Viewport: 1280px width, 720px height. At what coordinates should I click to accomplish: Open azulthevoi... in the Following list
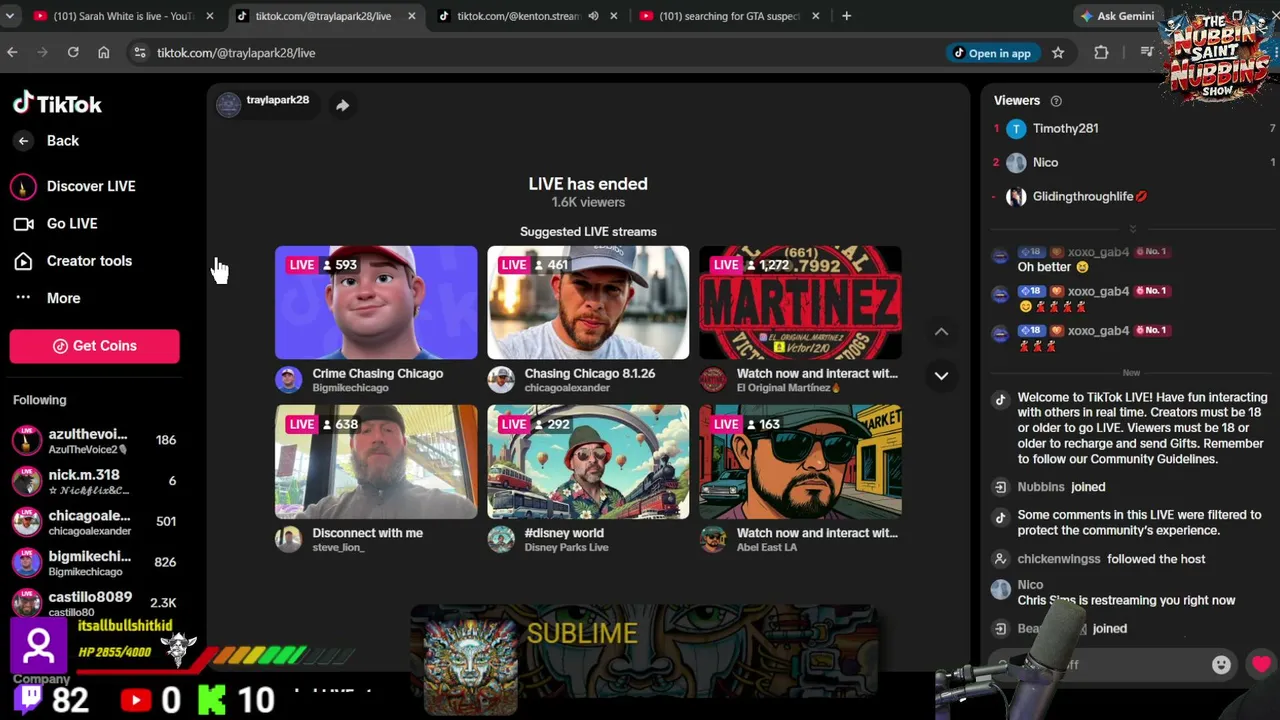[95, 440]
